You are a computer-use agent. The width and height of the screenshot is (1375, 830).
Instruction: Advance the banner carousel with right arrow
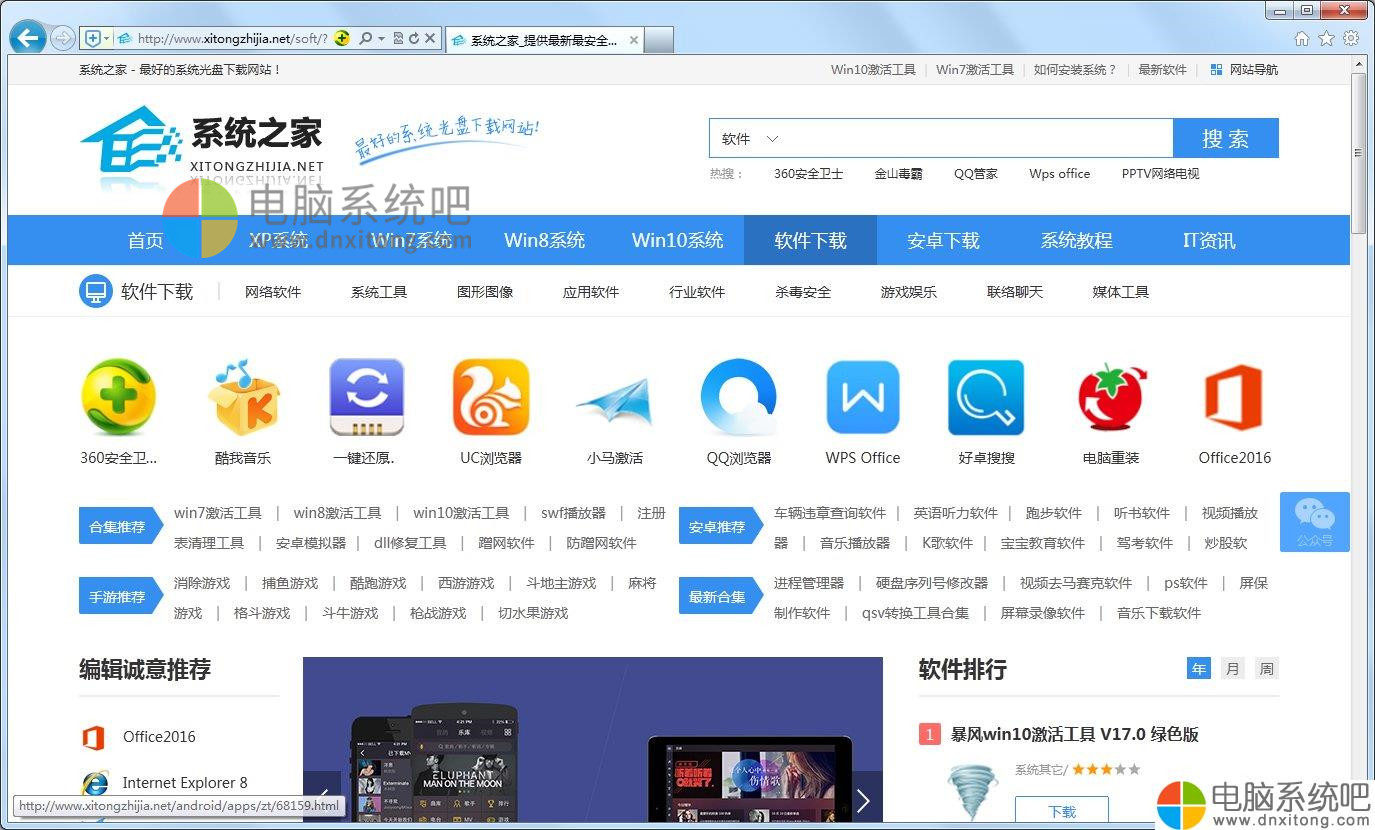click(x=863, y=801)
